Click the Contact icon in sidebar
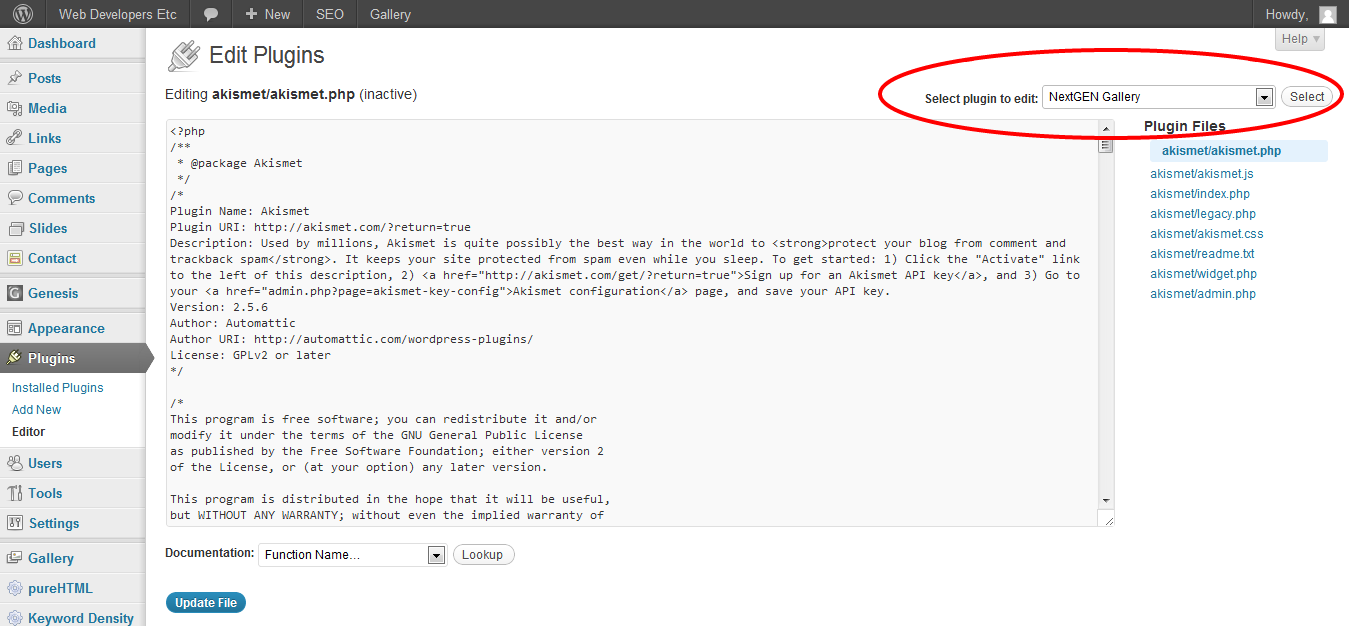 coord(14,258)
